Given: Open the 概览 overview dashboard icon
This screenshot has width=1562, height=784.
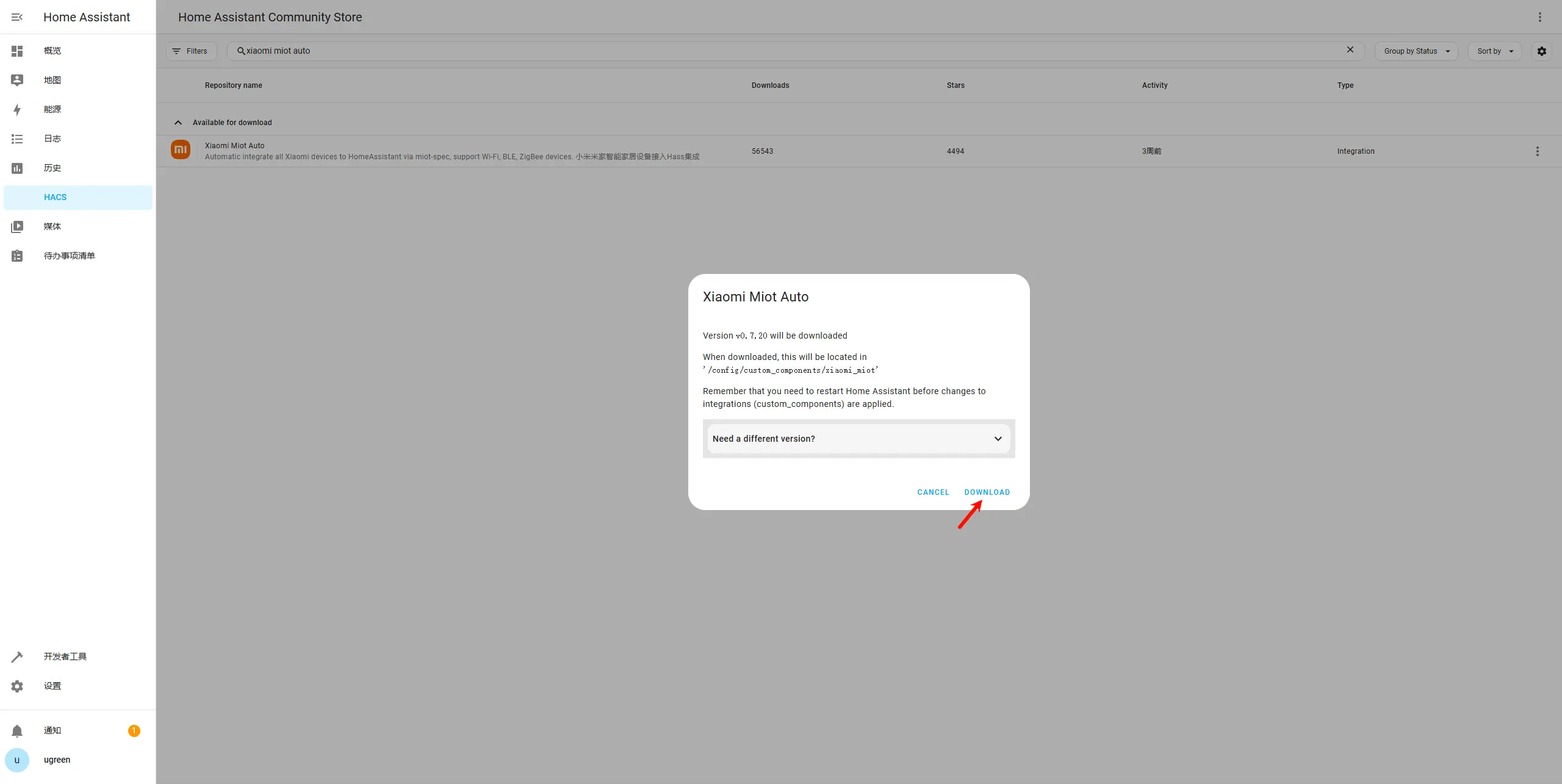Looking at the screenshot, I should pyautogui.click(x=17, y=51).
